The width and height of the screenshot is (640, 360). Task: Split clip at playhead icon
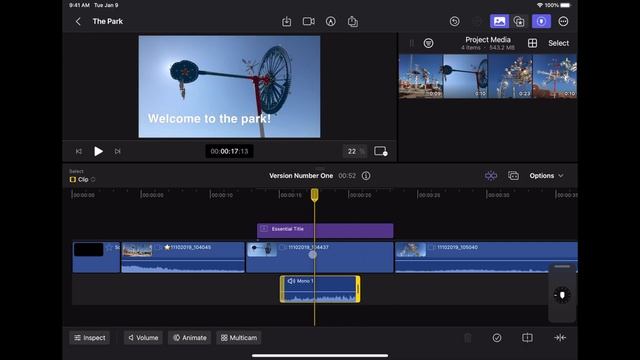[x=527, y=338]
